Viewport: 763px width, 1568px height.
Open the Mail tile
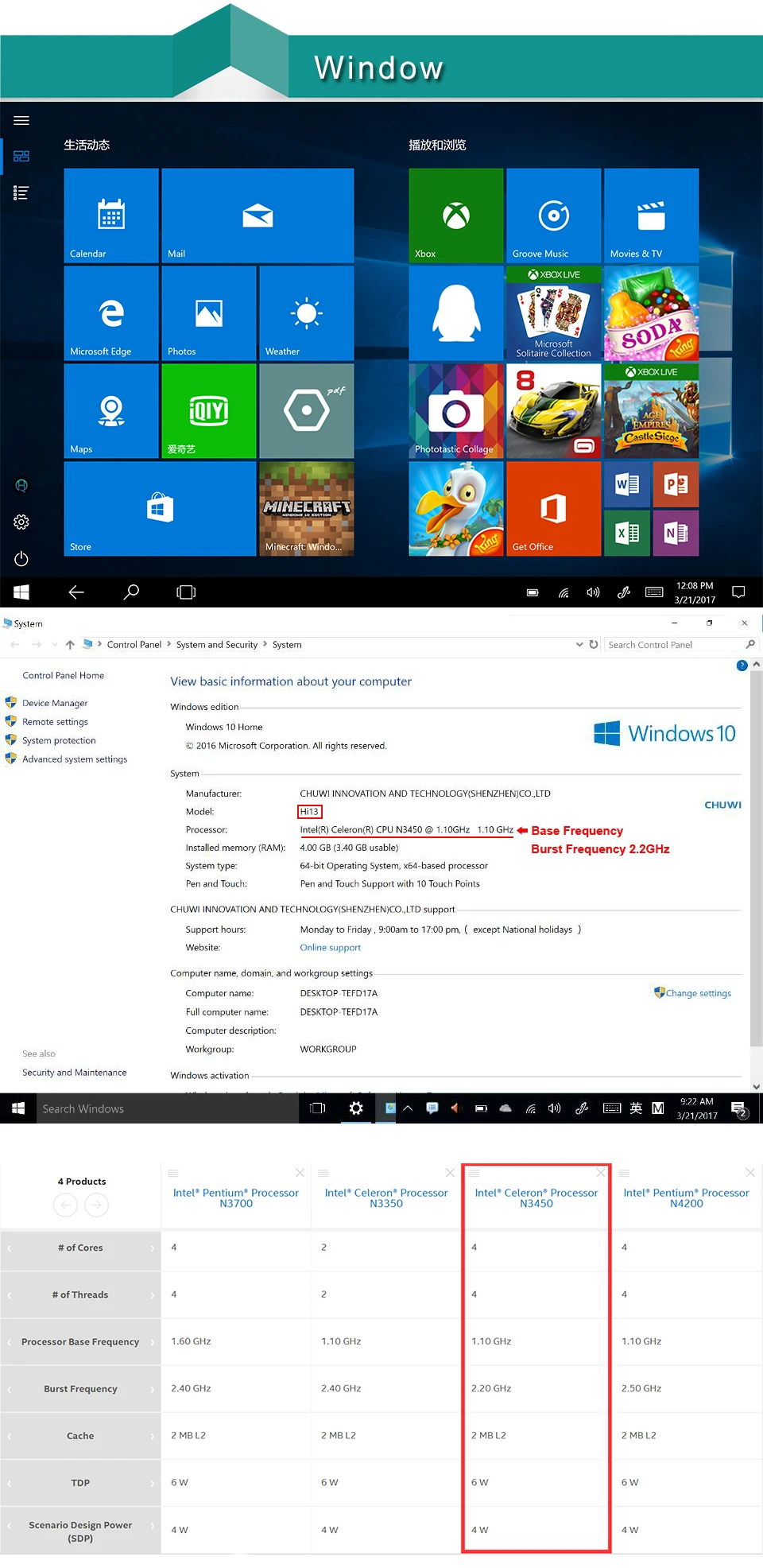[x=258, y=215]
